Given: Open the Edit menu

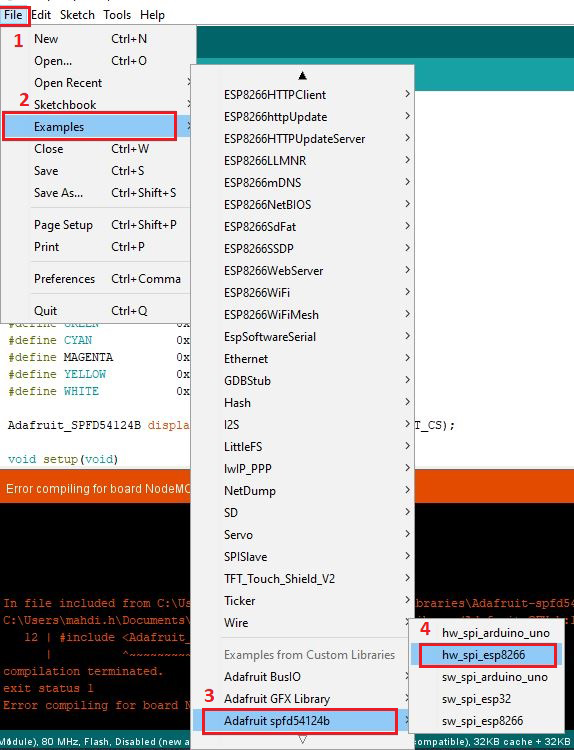Looking at the screenshot, I should pyautogui.click(x=41, y=15).
